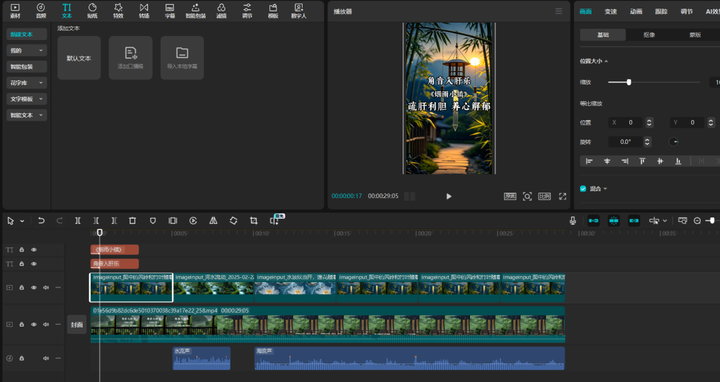Open the 音频 audio tab

pyautogui.click(x=41, y=11)
